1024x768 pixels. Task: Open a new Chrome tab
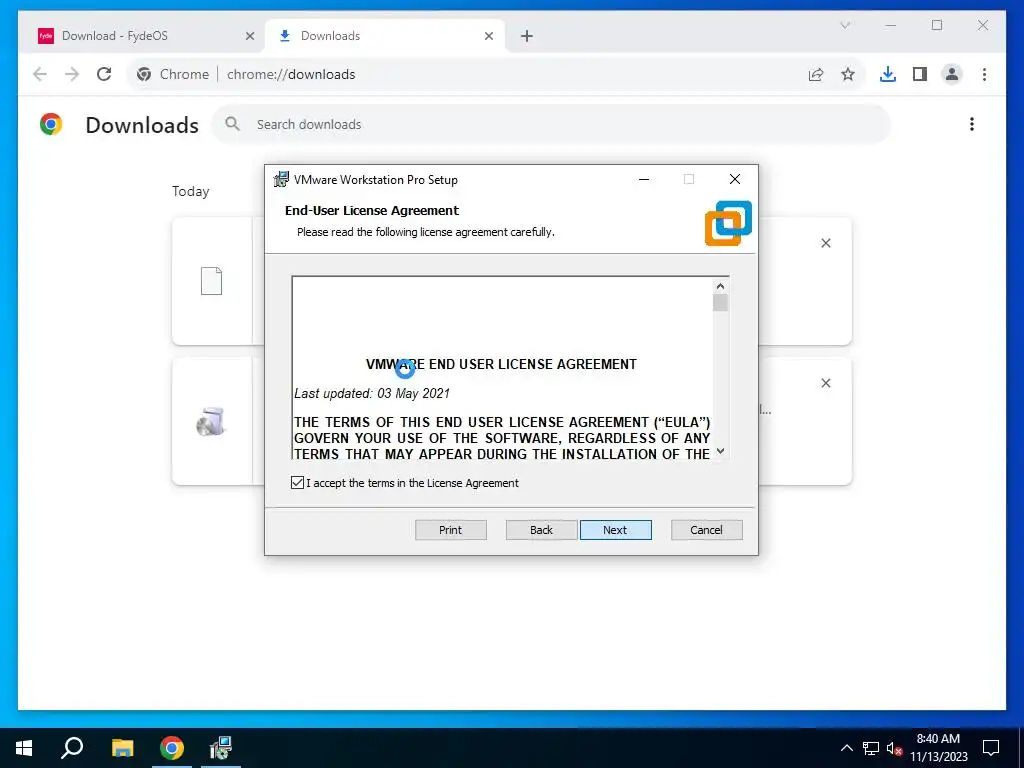point(527,36)
